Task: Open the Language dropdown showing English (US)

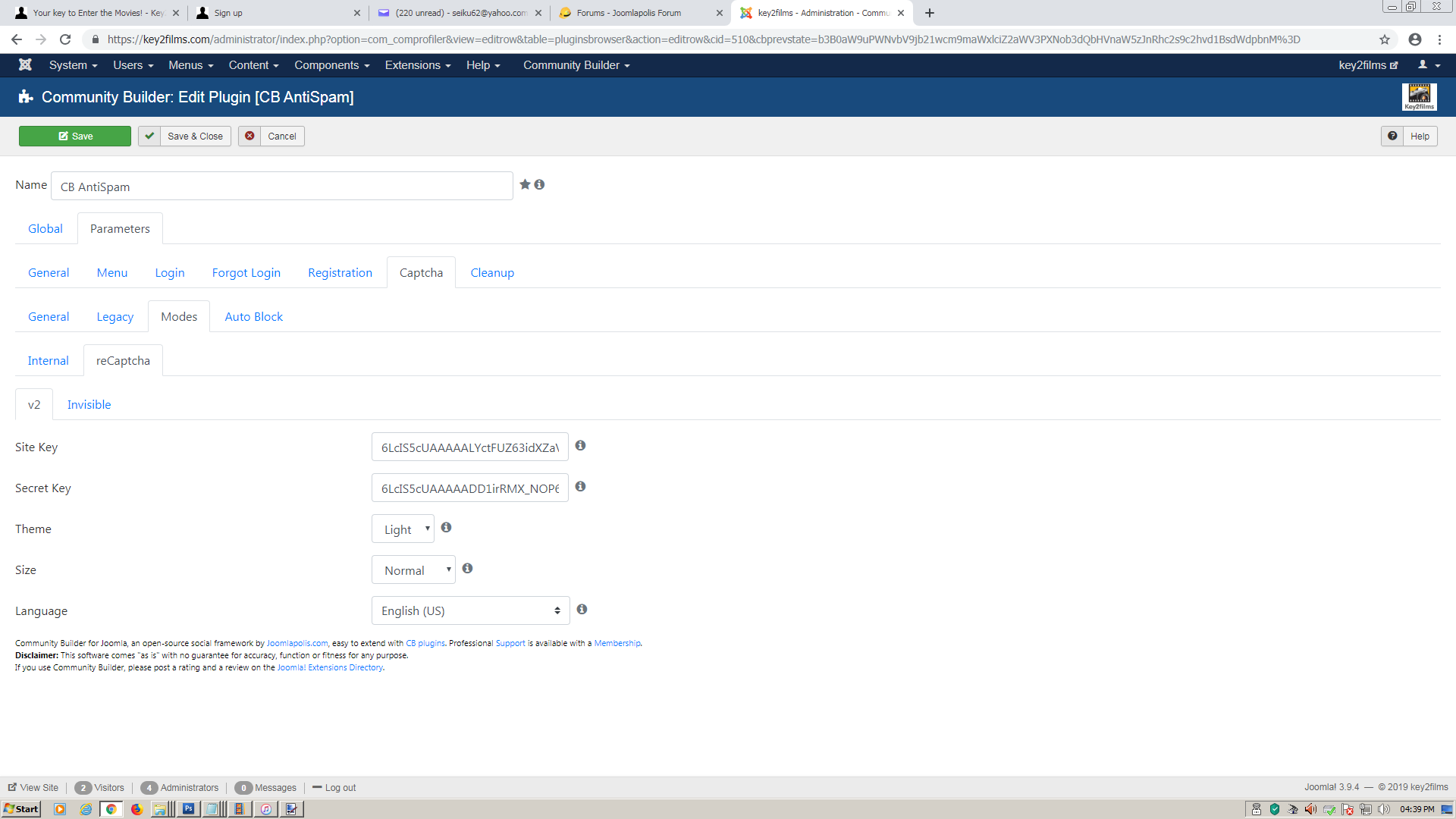Action: tap(470, 610)
